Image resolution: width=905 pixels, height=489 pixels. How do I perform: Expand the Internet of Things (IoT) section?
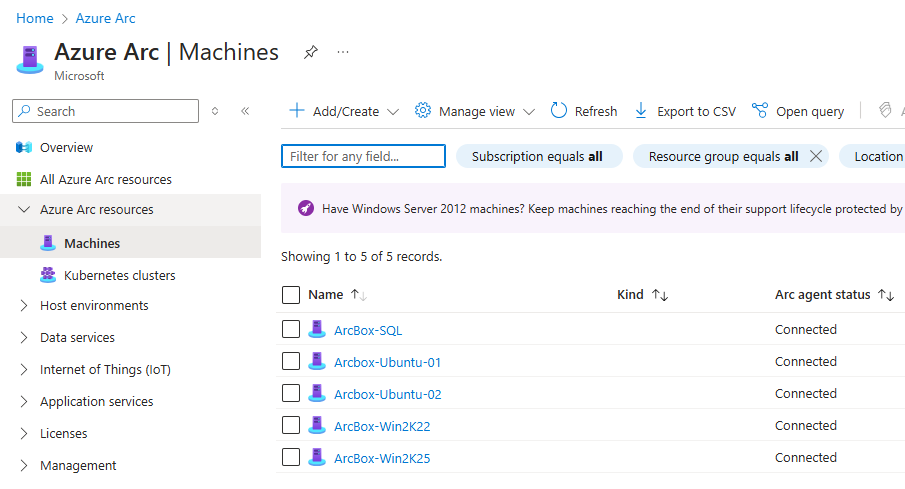click(x=24, y=369)
